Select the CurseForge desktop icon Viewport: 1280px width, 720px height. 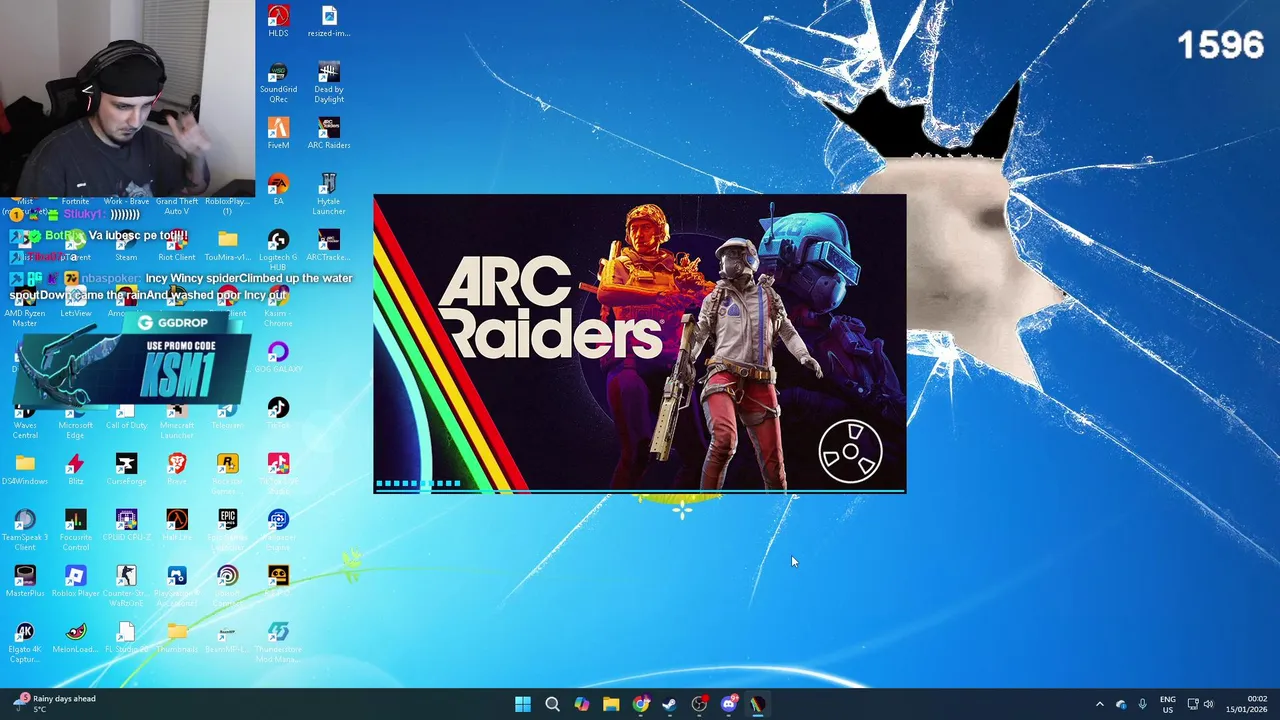pos(126,469)
